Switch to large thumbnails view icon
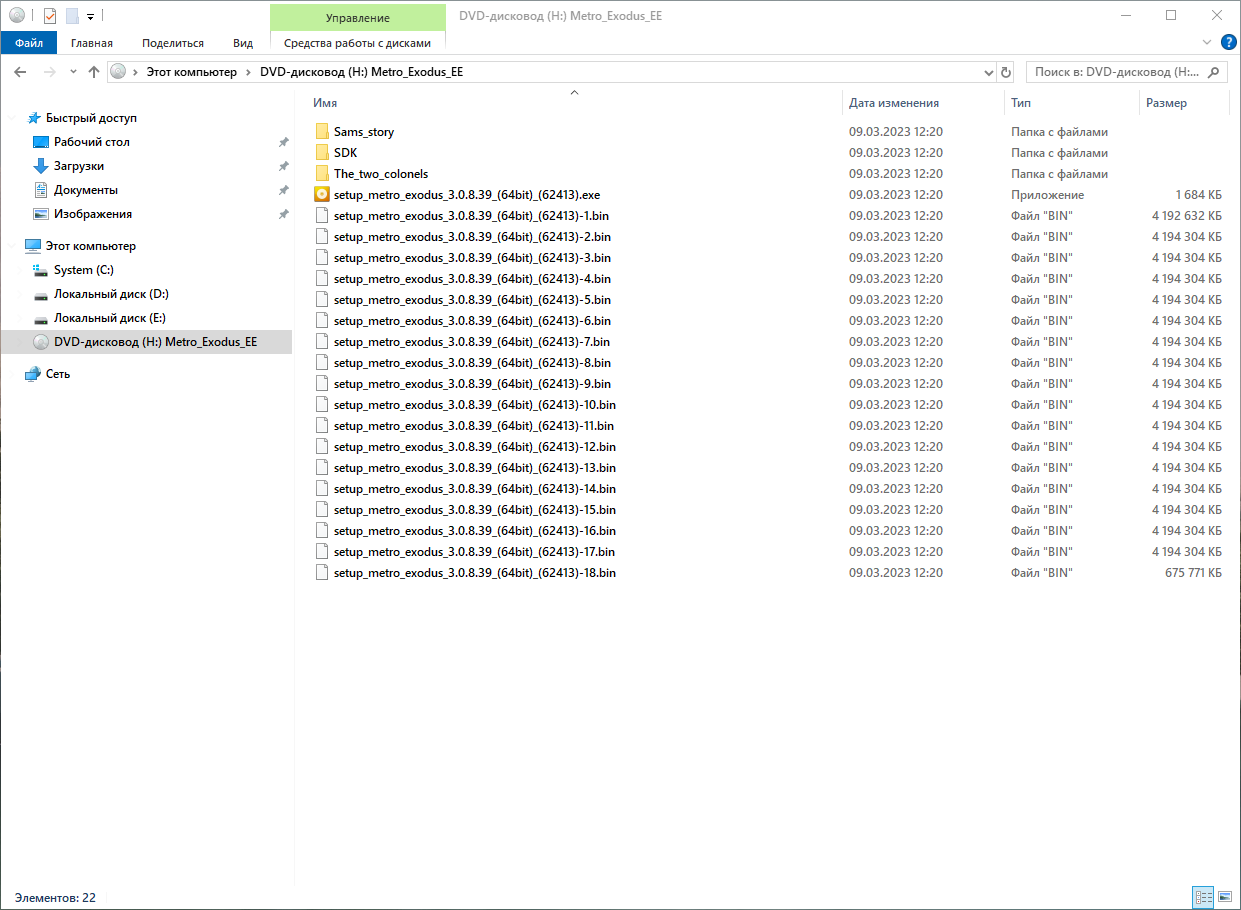This screenshot has width=1241, height=910. point(1224,898)
